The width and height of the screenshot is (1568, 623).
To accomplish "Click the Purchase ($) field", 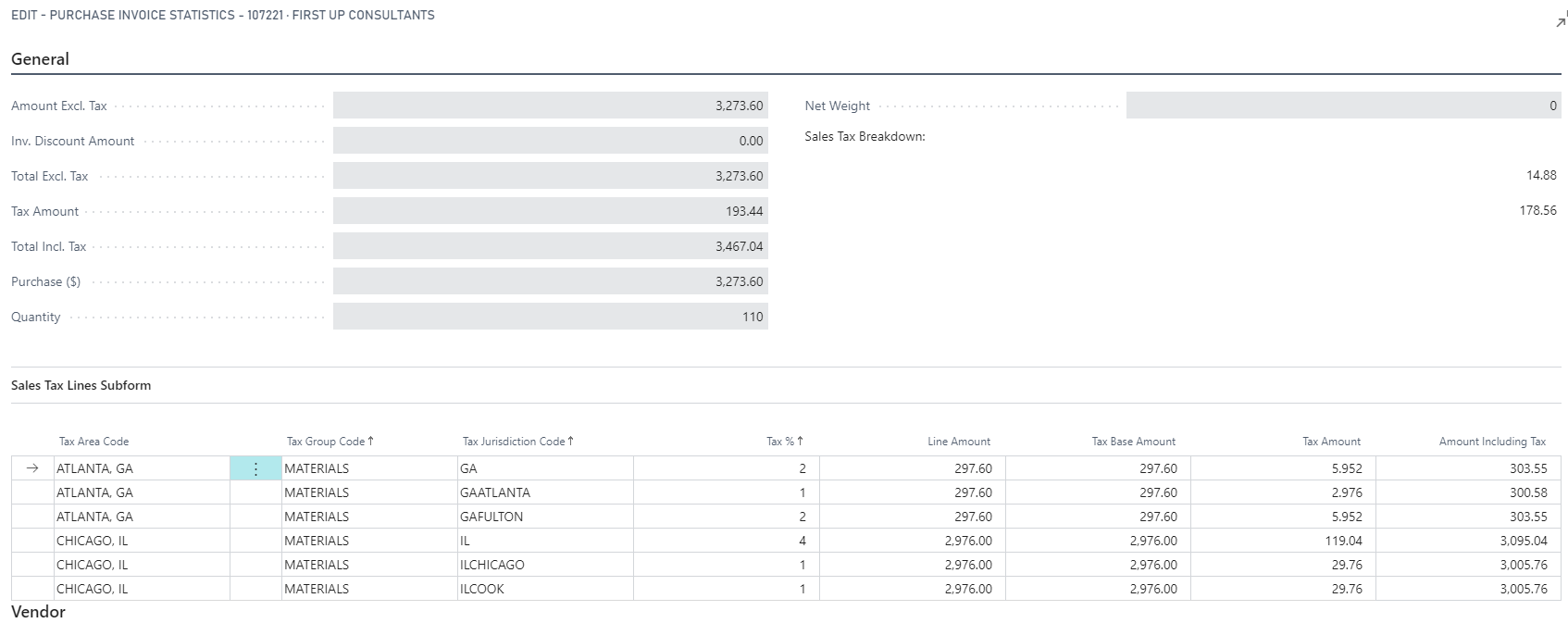I will (551, 281).
